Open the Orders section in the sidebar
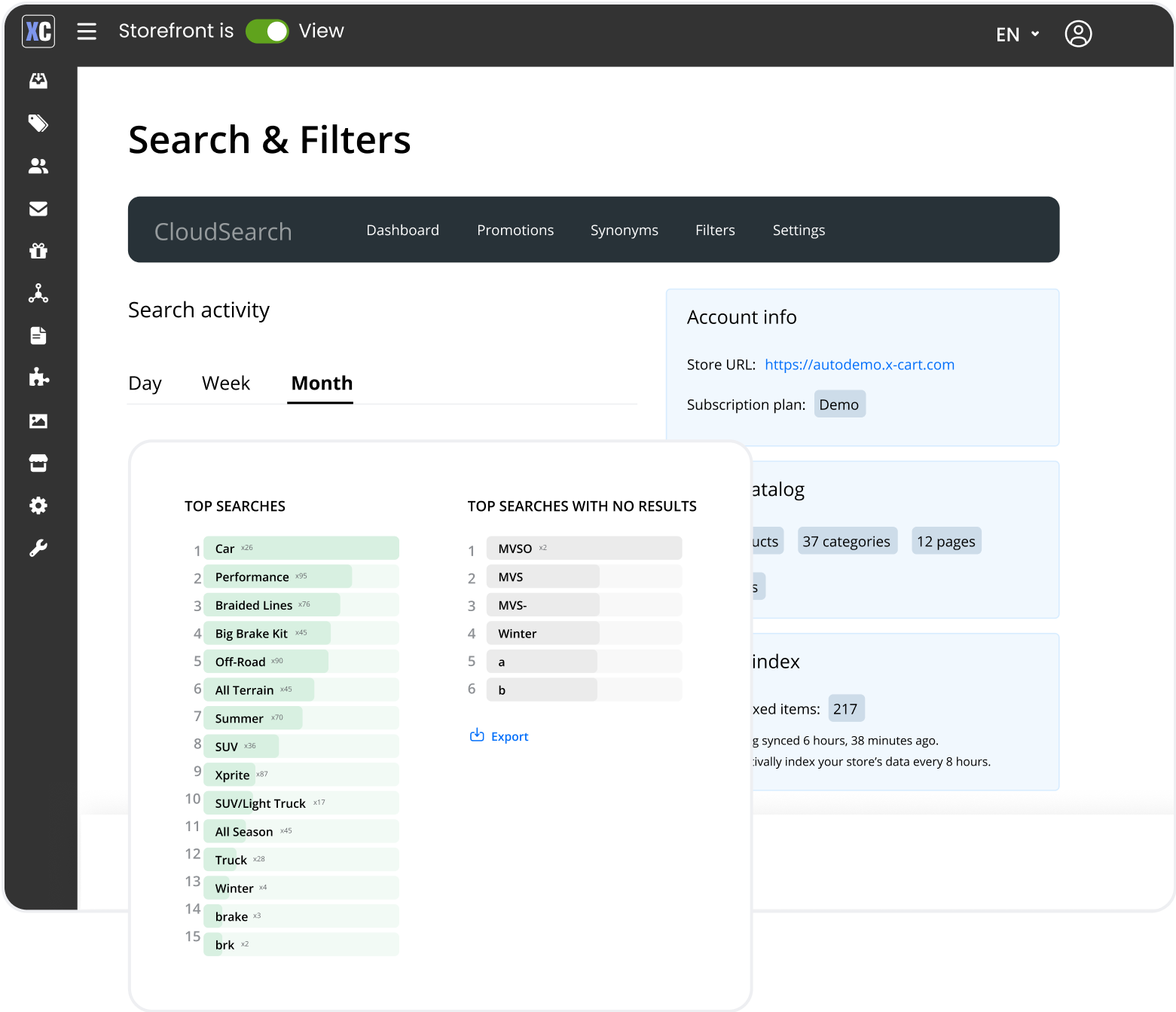The image size is (1176, 1012). [x=38, y=81]
